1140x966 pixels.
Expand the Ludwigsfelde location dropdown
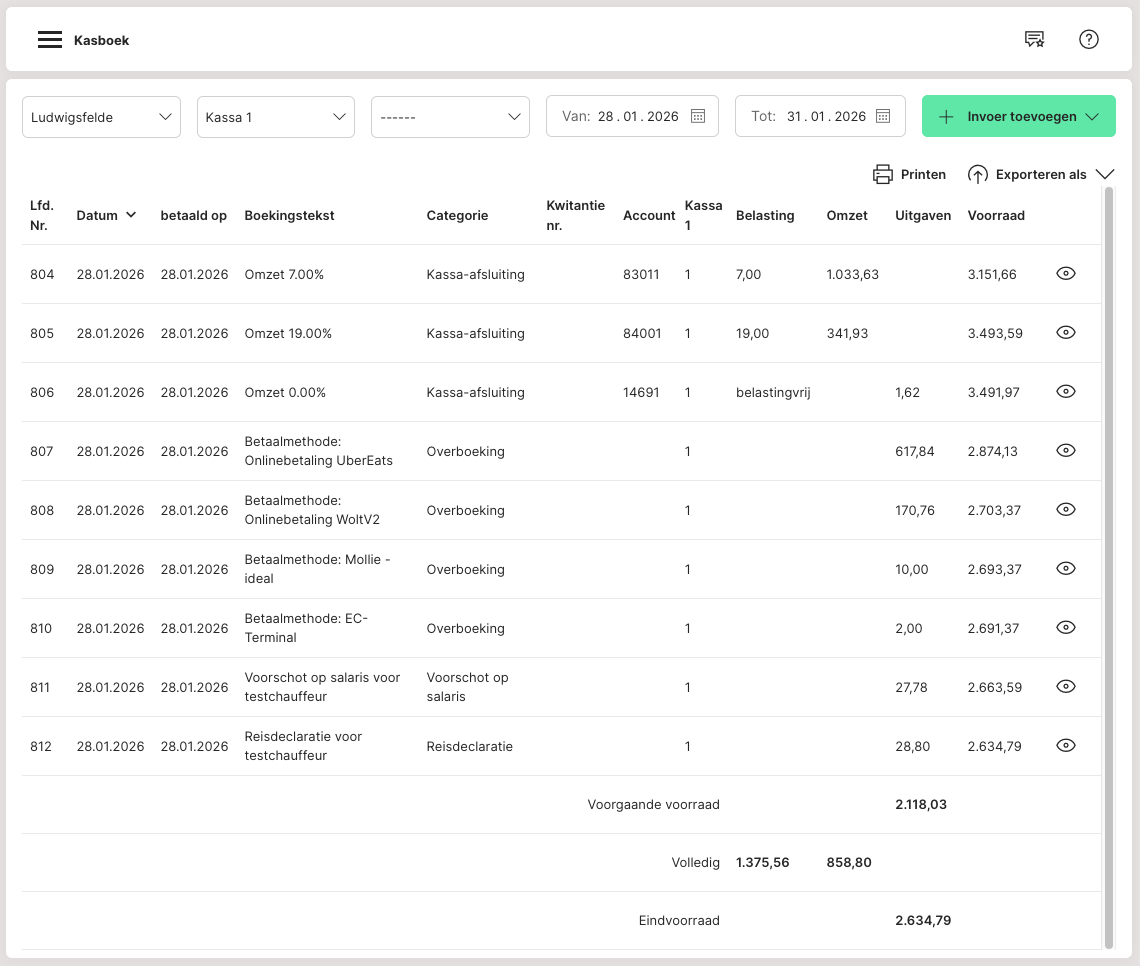click(101, 117)
